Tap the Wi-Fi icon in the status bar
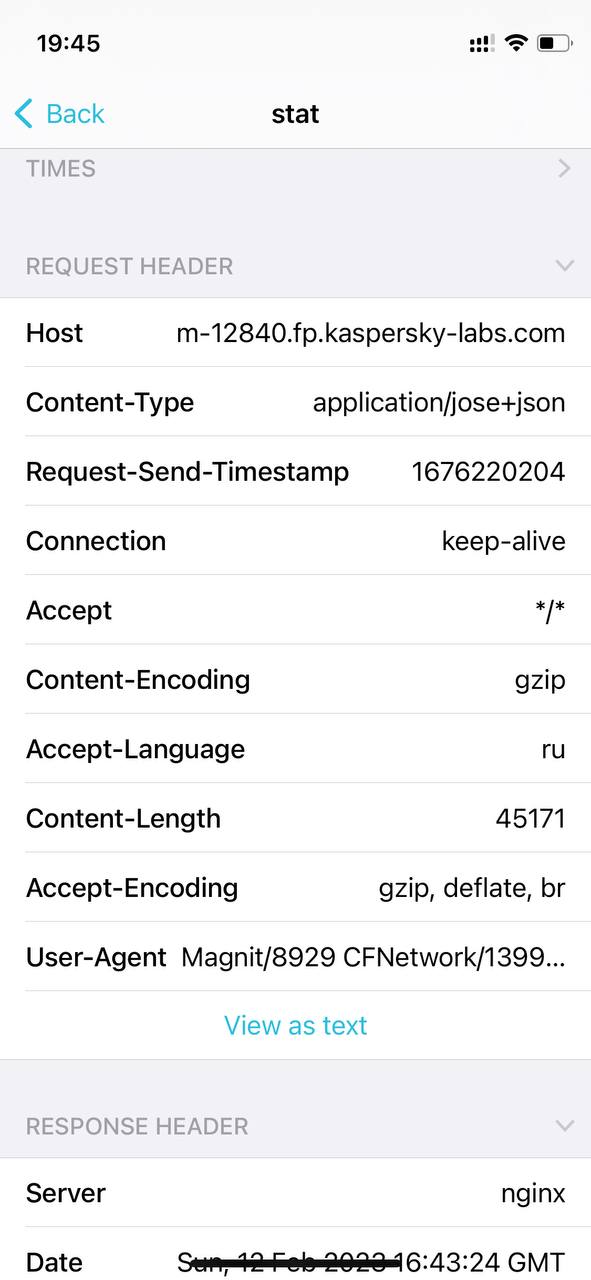The width and height of the screenshot is (591, 1280). coord(514,43)
